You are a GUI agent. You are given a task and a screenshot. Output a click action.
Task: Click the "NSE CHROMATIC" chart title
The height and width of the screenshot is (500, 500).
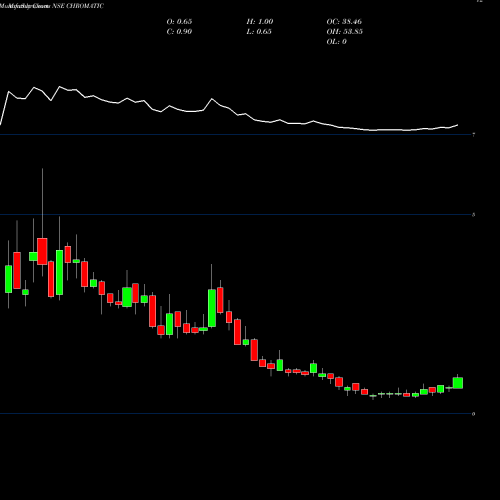click(x=78, y=6)
